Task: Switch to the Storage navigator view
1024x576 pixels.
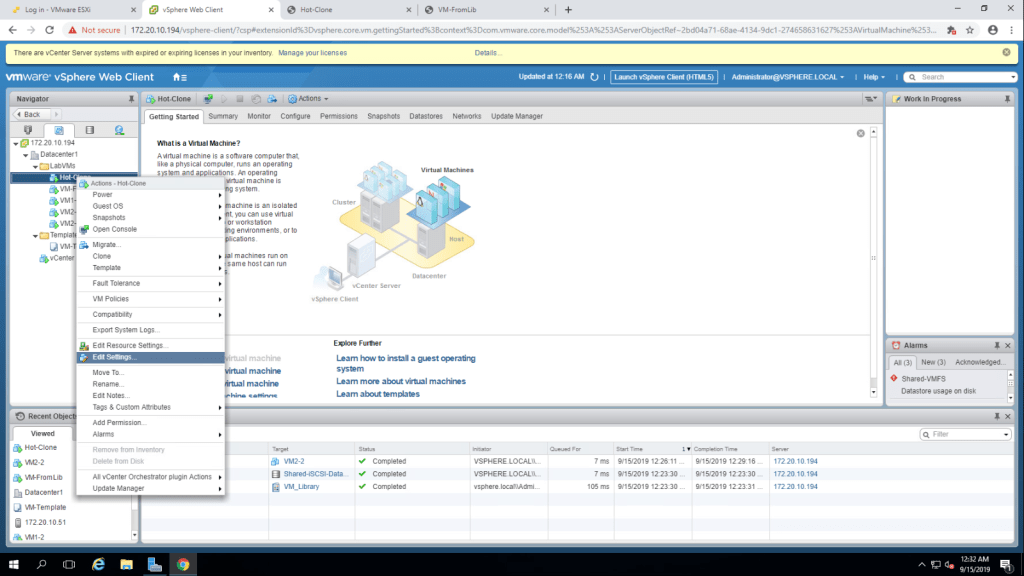Action: click(89, 130)
